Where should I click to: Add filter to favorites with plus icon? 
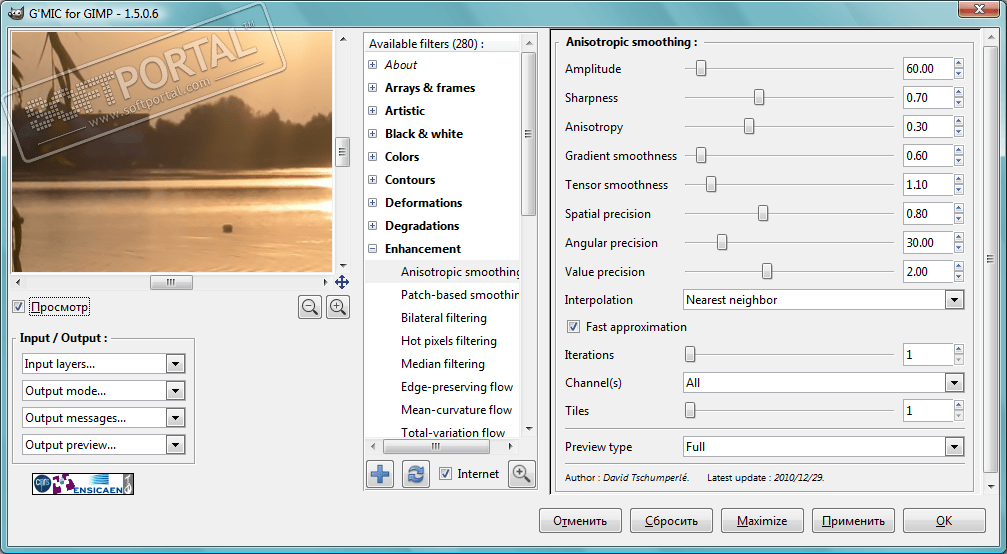pos(380,474)
